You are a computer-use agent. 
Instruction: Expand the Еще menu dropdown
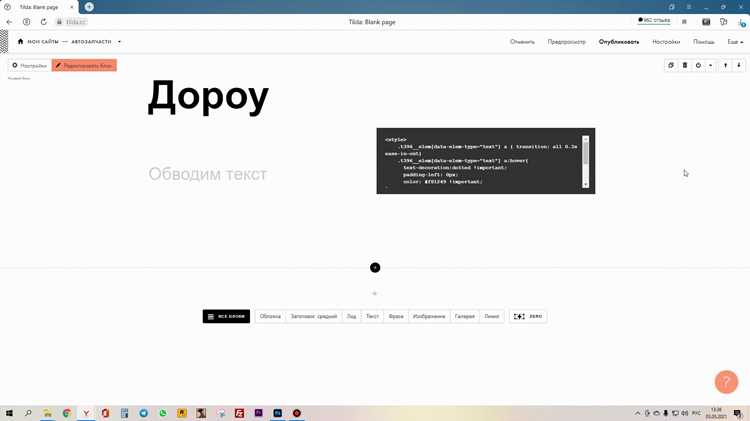tap(735, 42)
